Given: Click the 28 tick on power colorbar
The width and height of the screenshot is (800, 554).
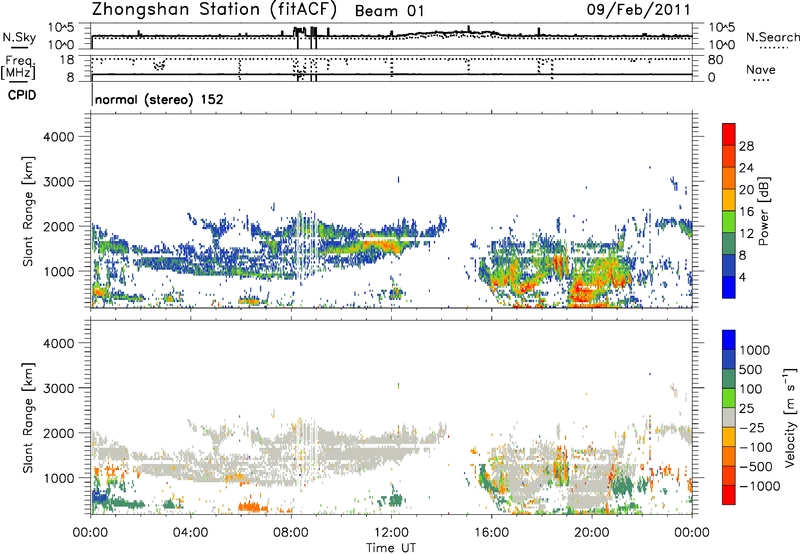Looking at the screenshot, I should coord(746,146).
